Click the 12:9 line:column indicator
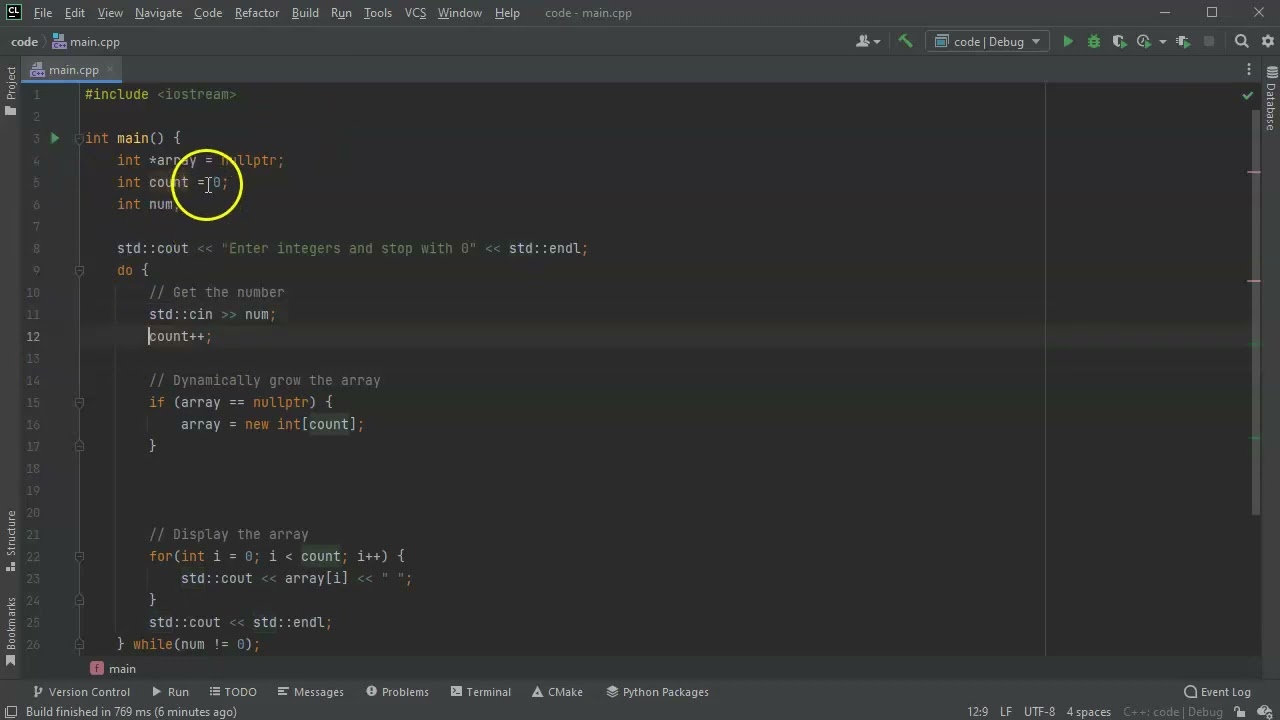1280x720 pixels. point(978,712)
